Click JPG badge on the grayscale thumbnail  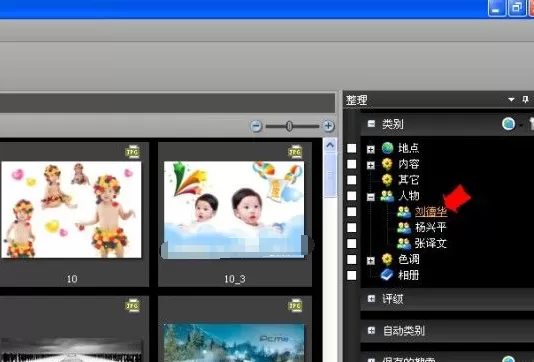click(x=132, y=305)
